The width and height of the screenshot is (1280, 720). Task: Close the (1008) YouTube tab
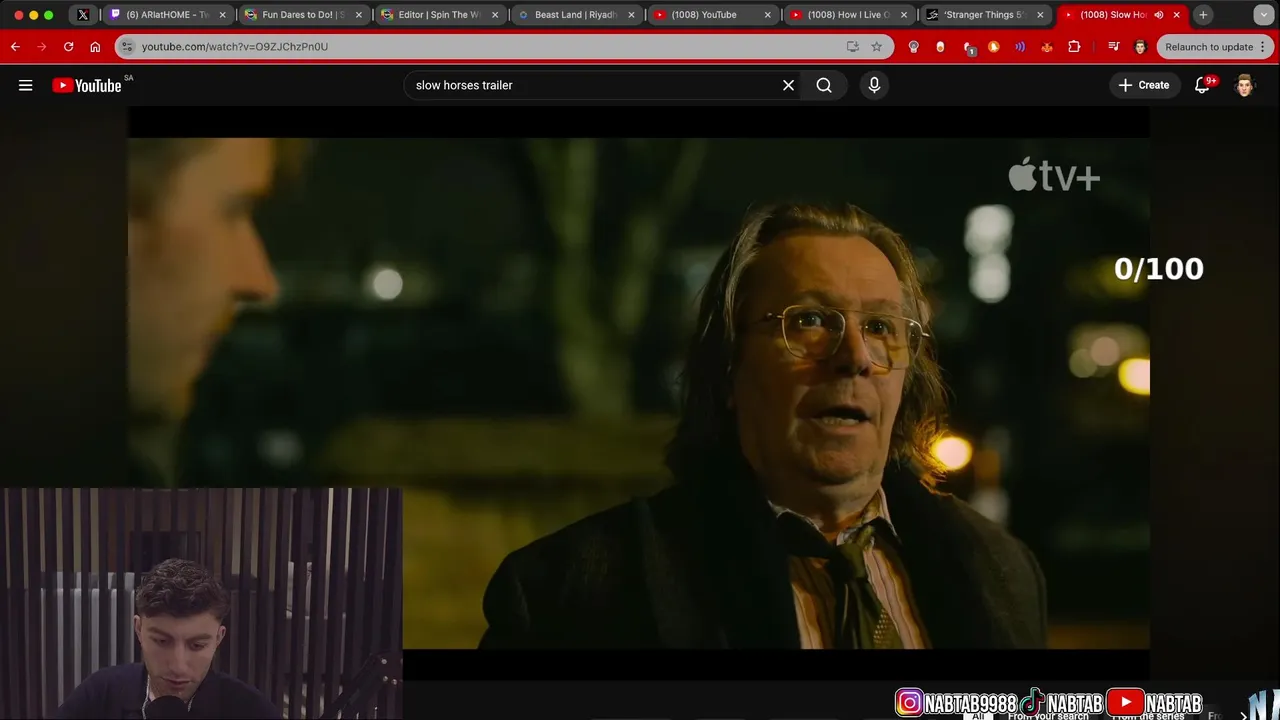tap(767, 15)
